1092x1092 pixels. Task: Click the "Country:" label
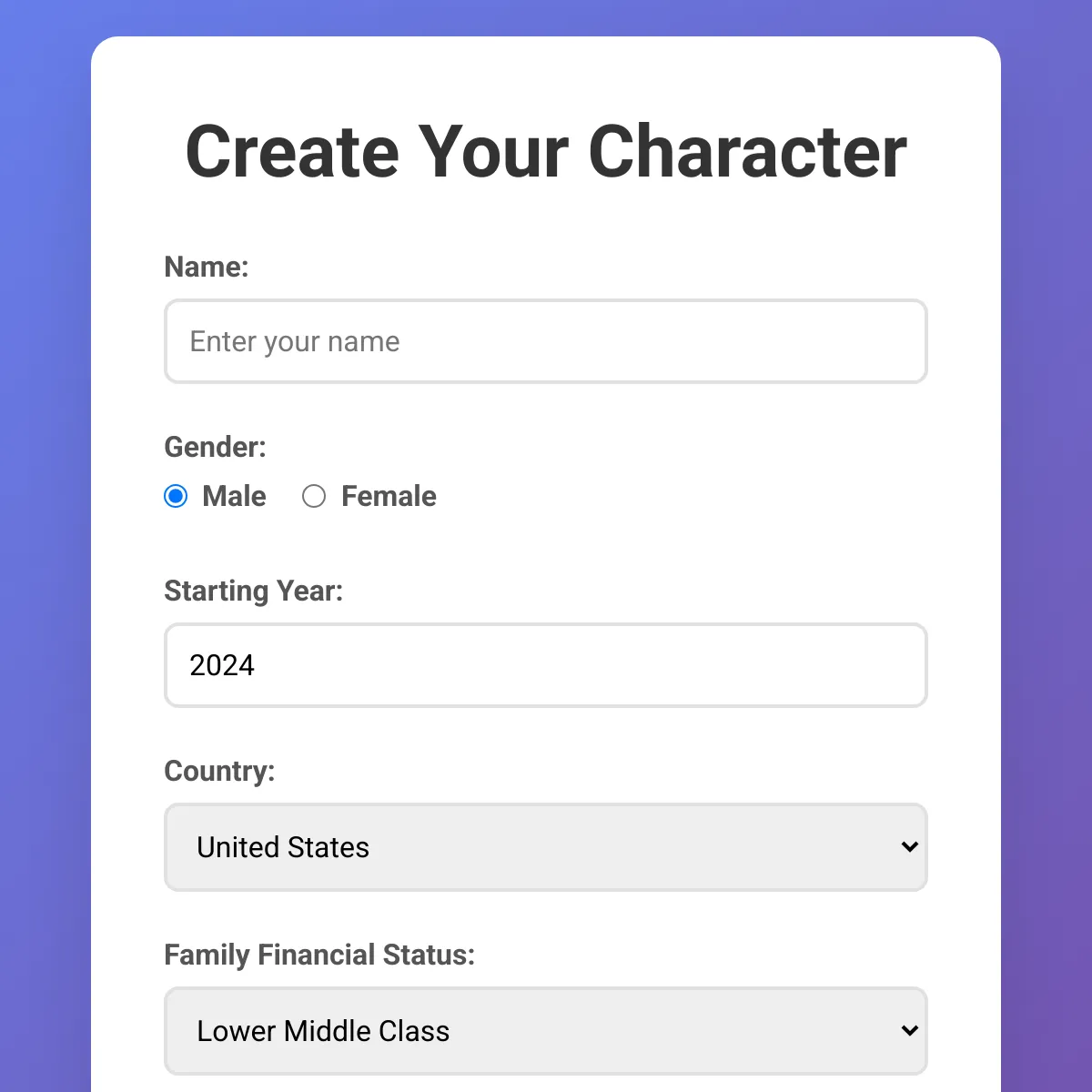coord(219,771)
